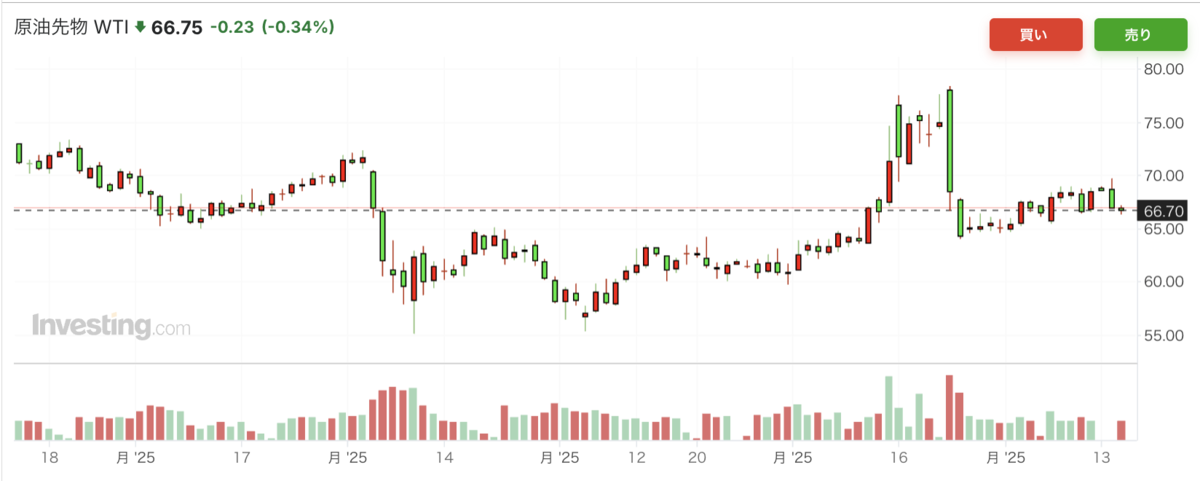
Task: Click the 55.00 price axis label
Action: 1164,335
